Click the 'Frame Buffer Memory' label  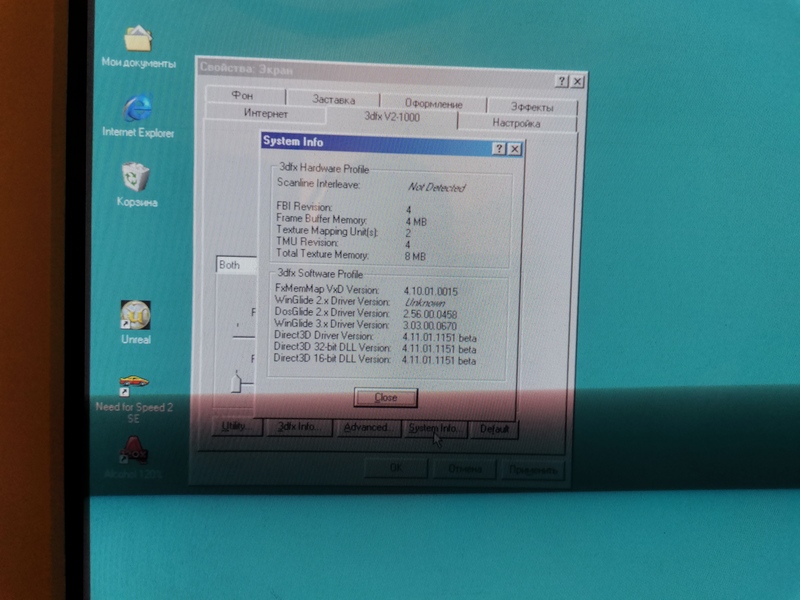[x=321, y=219]
